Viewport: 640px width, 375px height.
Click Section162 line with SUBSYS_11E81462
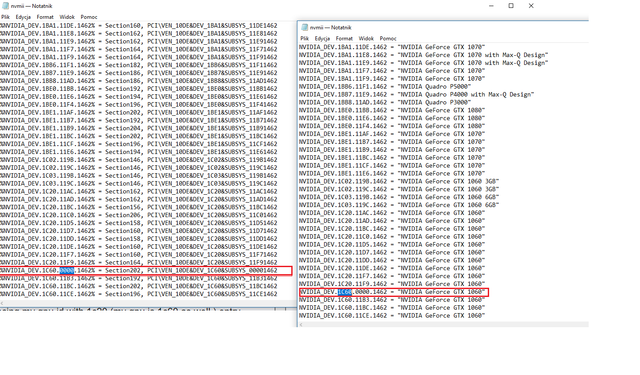point(138,33)
